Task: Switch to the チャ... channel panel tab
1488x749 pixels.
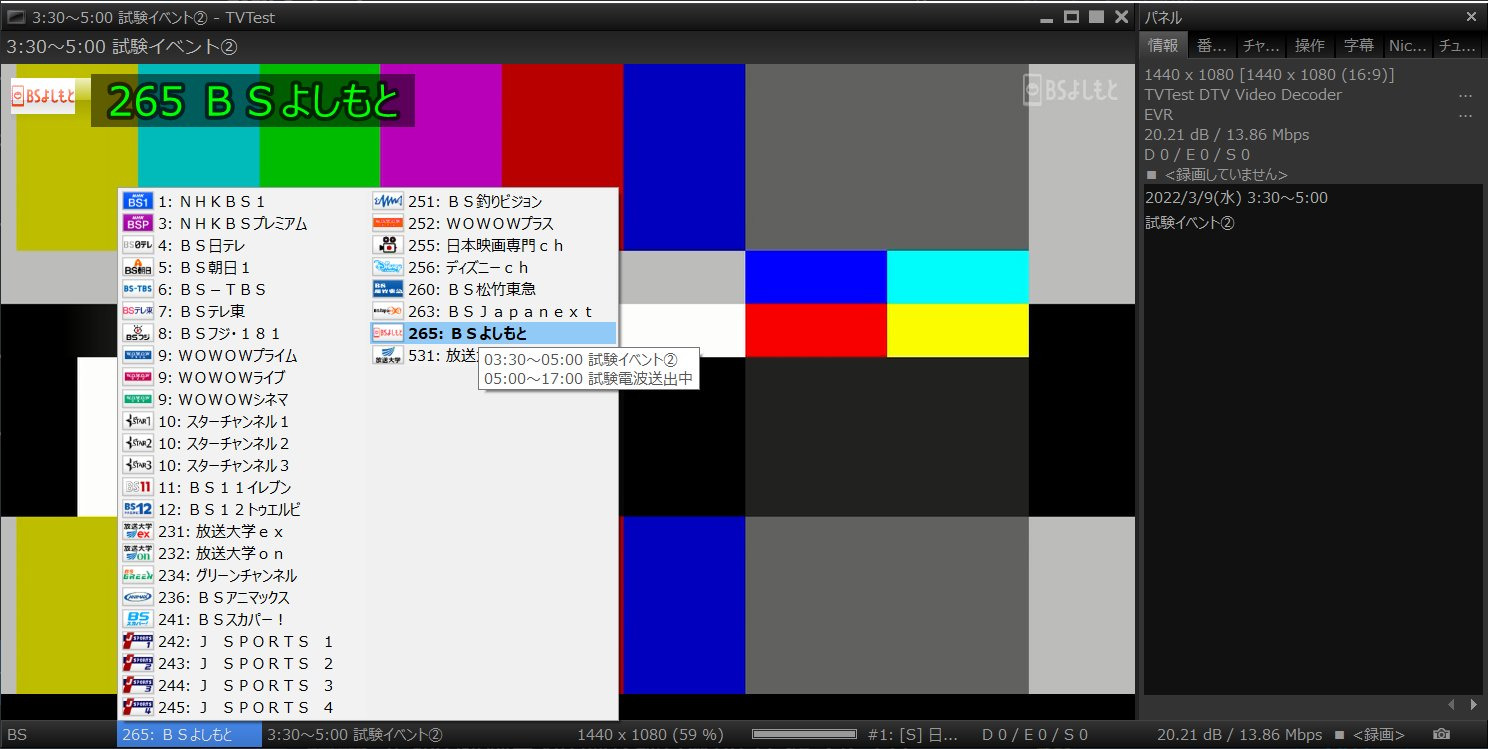Action: coord(1260,46)
